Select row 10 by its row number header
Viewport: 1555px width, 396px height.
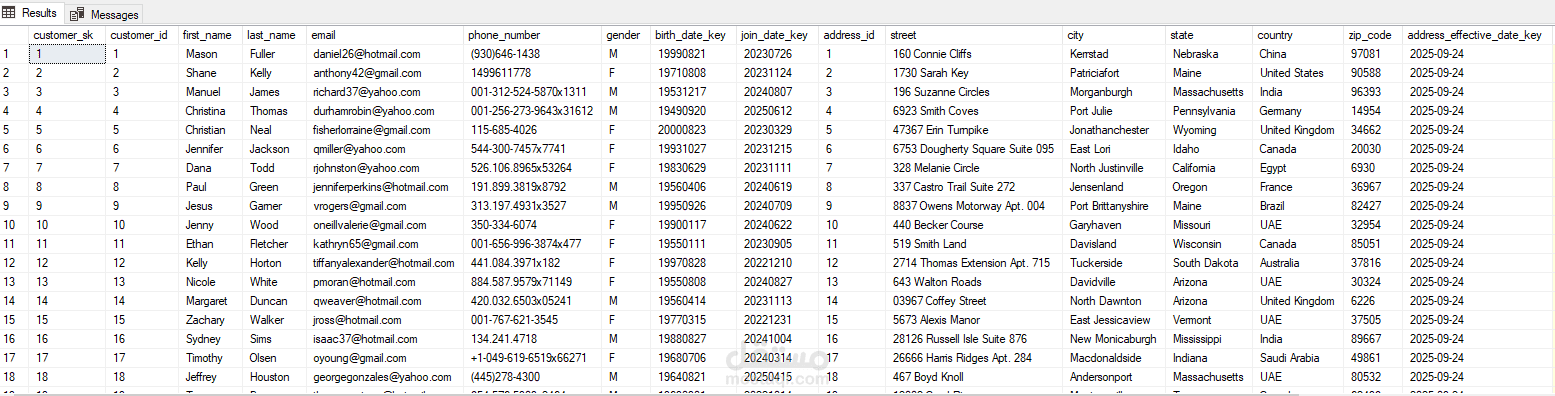point(14,225)
